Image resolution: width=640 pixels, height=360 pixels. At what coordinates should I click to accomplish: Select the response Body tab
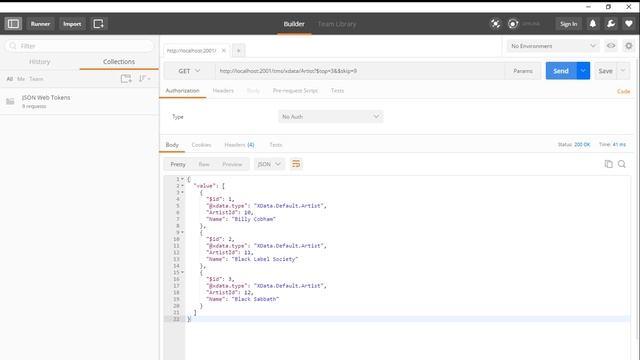(x=172, y=145)
